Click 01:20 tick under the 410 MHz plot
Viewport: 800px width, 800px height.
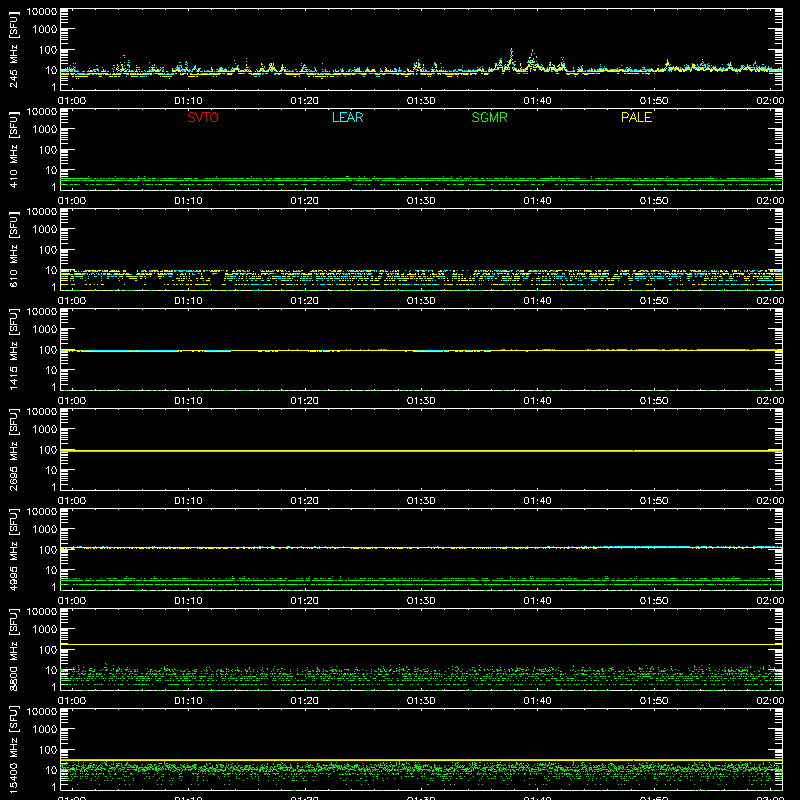[x=305, y=201]
